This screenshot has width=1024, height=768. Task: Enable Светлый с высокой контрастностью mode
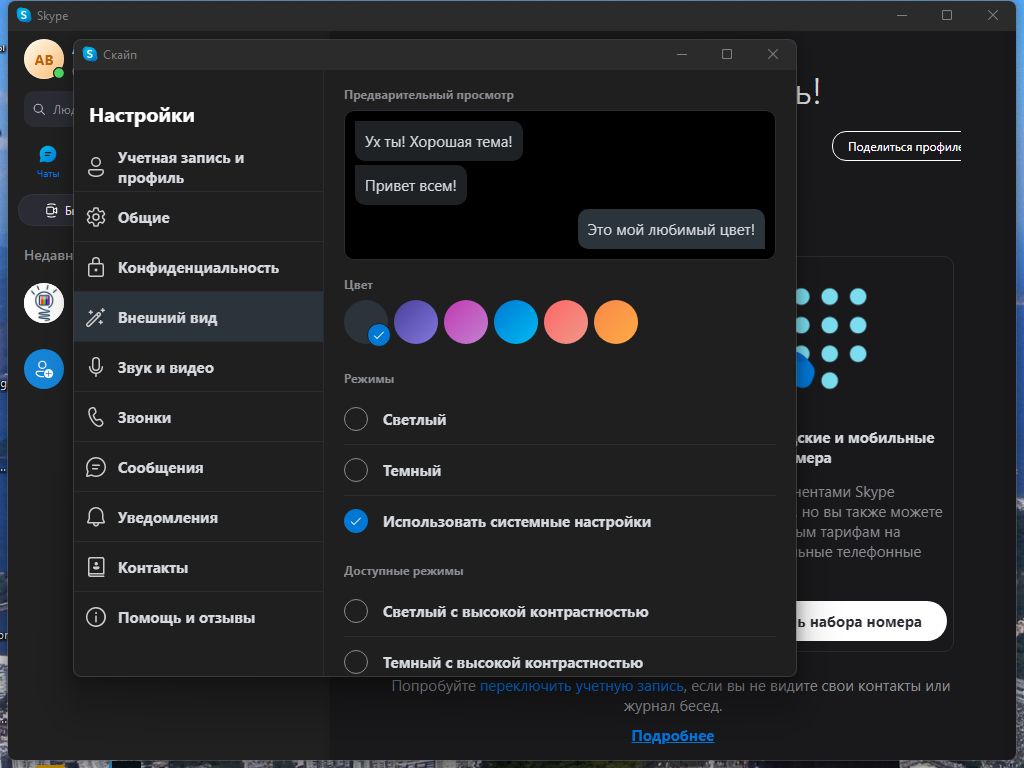(x=356, y=612)
